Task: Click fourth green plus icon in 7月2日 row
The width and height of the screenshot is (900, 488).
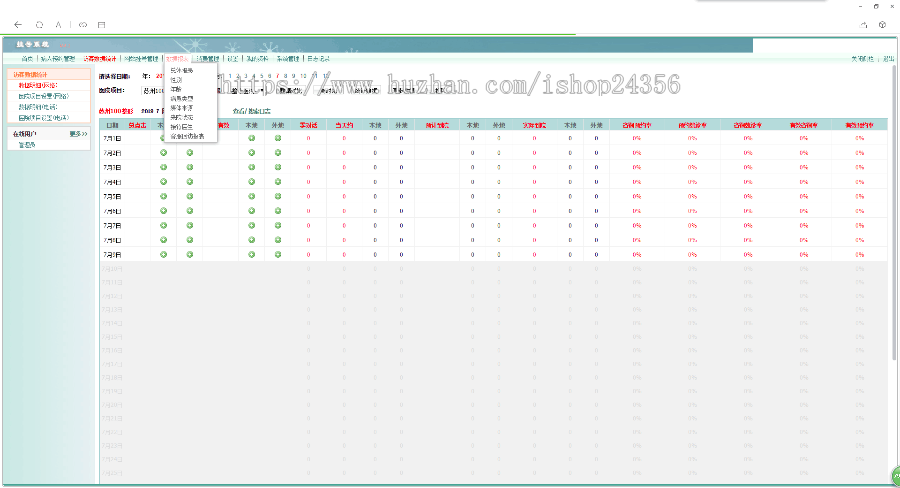Action: point(278,153)
